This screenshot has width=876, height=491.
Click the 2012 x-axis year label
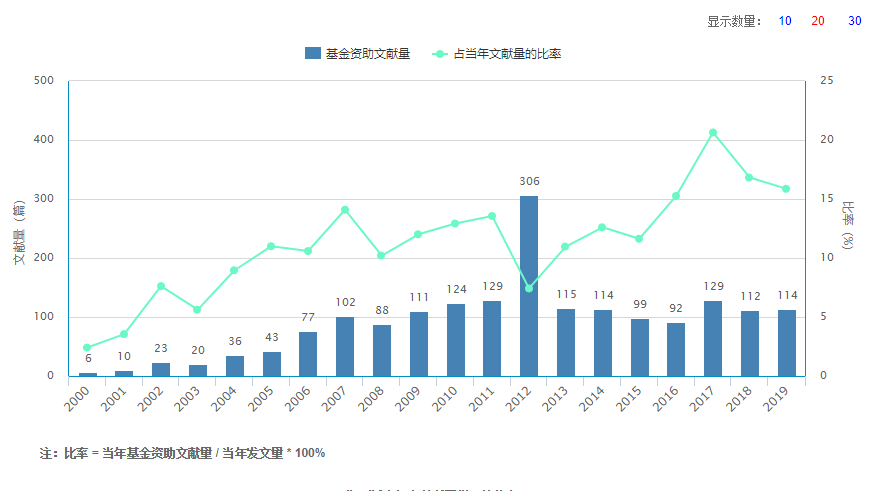click(518, 399)
